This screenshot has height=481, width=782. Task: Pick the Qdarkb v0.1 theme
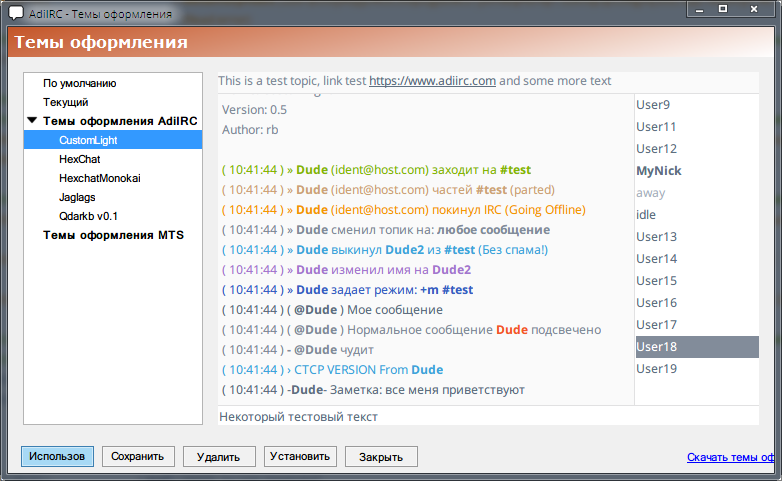pos(88,216)
